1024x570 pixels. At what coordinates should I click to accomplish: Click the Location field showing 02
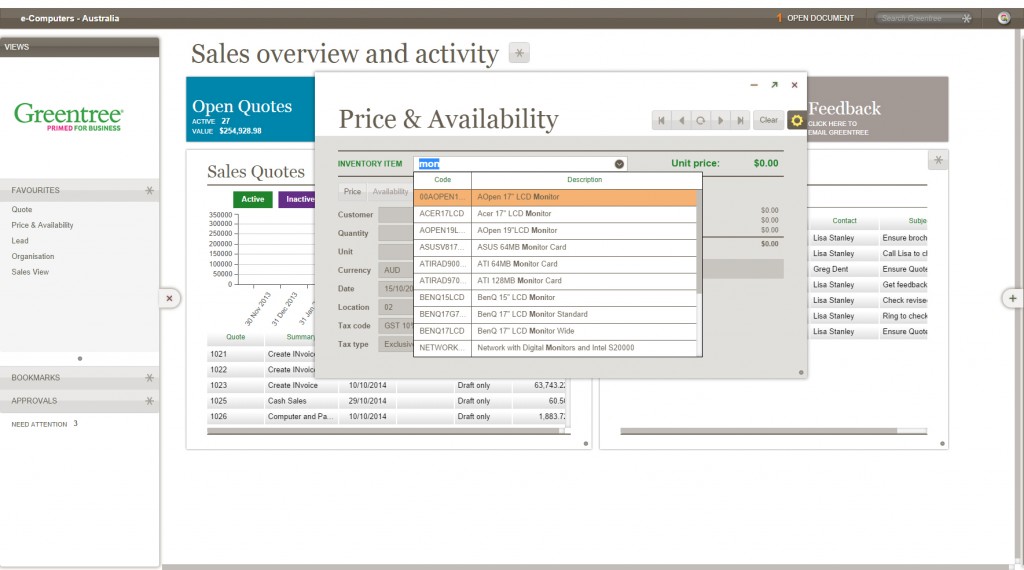[396, 307]
